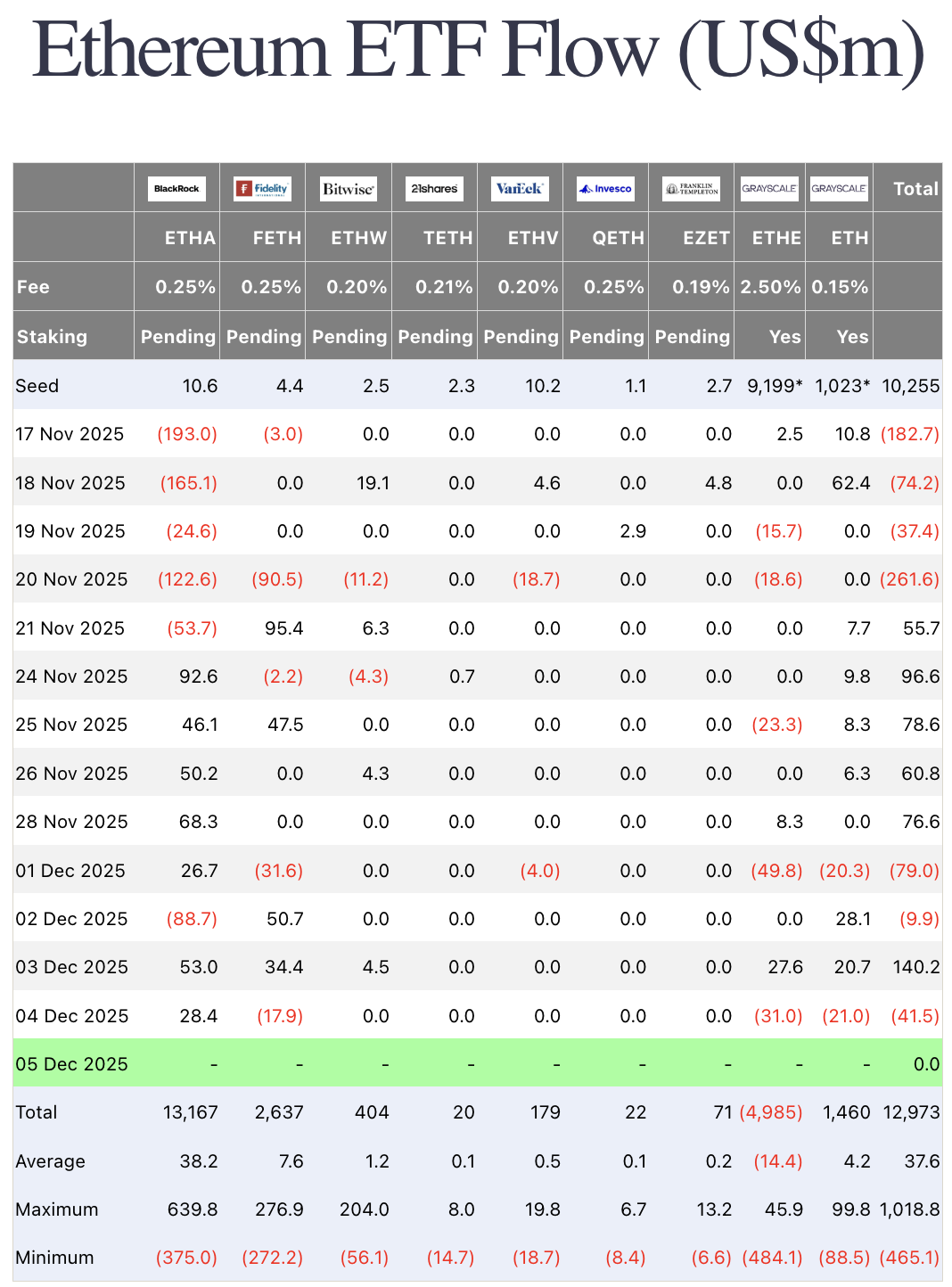Click the 24 Nov 2025 date
The image size is (952, 1287).
pos(71,676)
